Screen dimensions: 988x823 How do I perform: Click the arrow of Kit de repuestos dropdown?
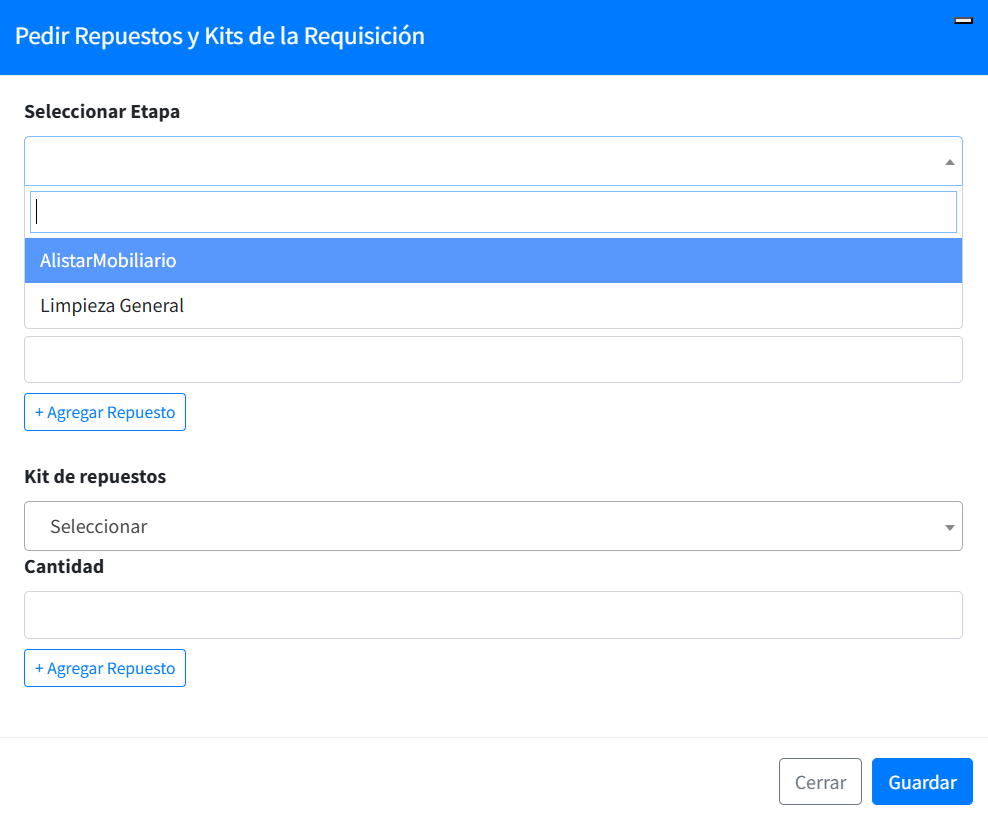pos(949,527)
